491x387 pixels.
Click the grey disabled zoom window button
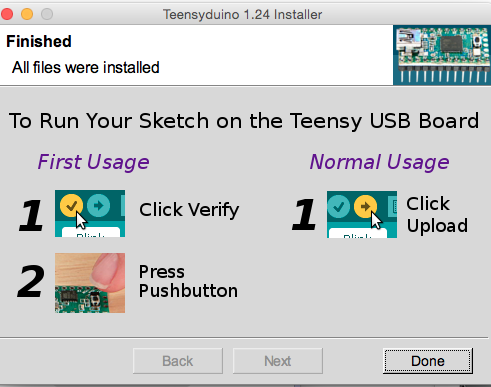[x=47, y=14]
